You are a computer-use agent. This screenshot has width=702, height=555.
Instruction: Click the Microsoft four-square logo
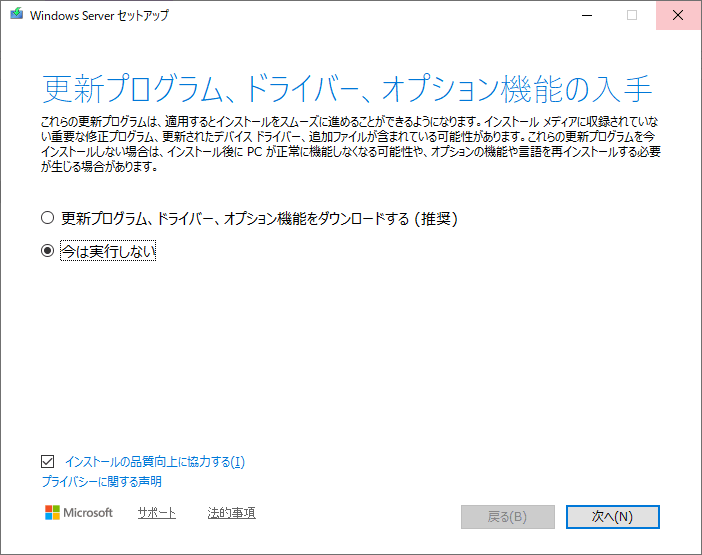point(52,513)
